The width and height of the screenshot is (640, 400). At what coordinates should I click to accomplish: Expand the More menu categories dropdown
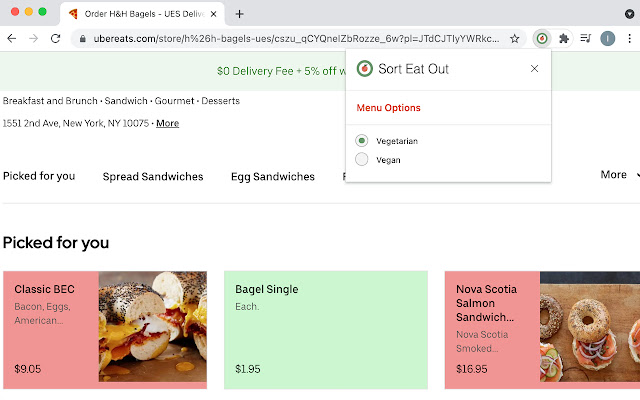[620, 175]
